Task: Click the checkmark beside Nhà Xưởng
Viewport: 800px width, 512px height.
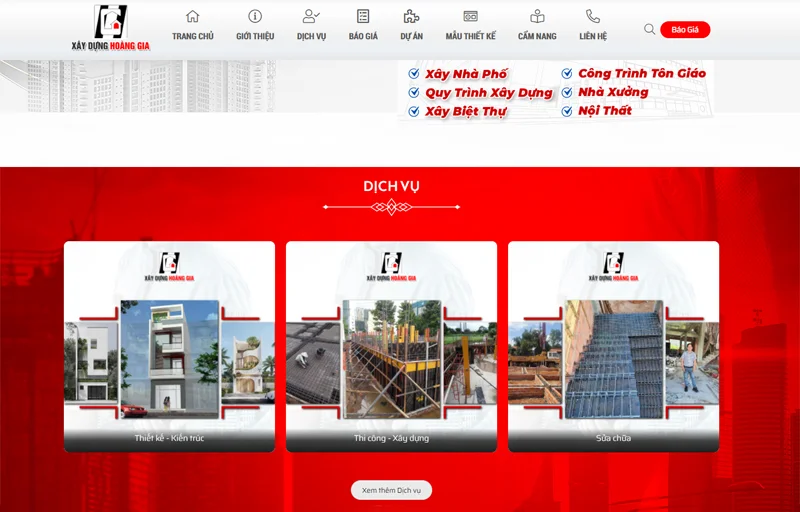Action: tap(567, 92)
